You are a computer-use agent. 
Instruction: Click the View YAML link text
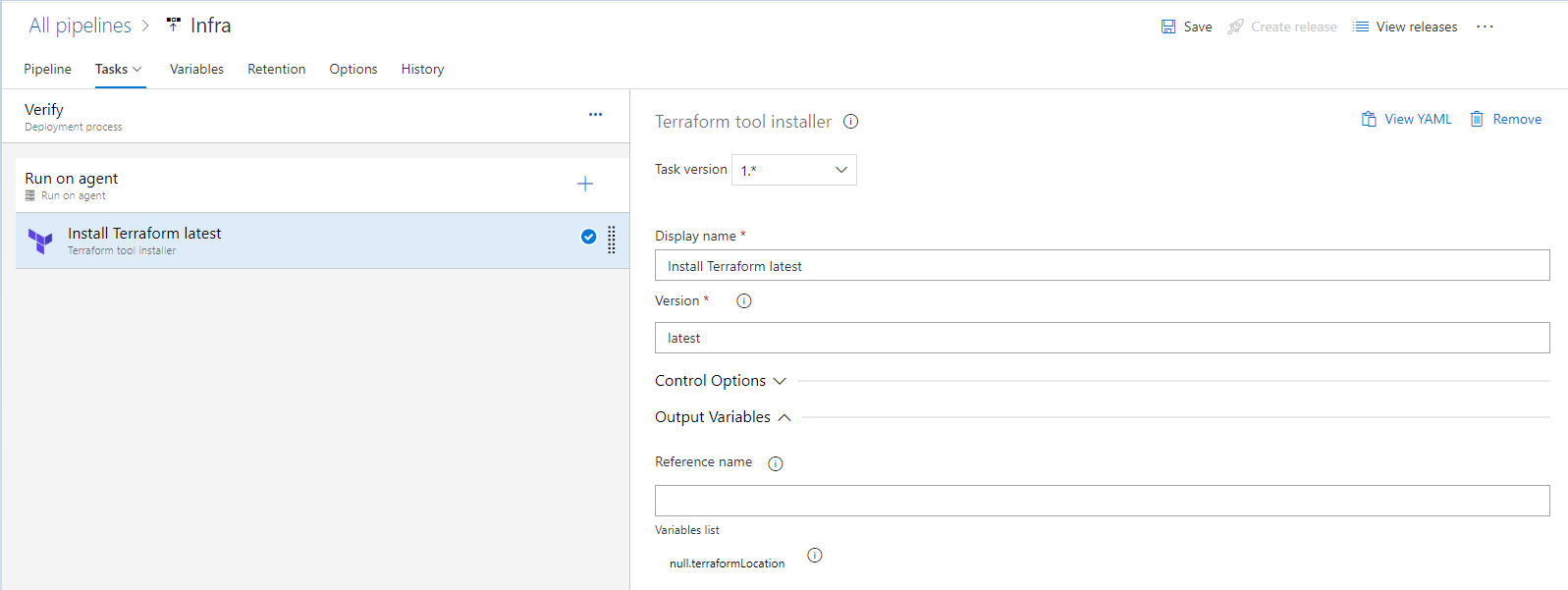point(1418,119)
